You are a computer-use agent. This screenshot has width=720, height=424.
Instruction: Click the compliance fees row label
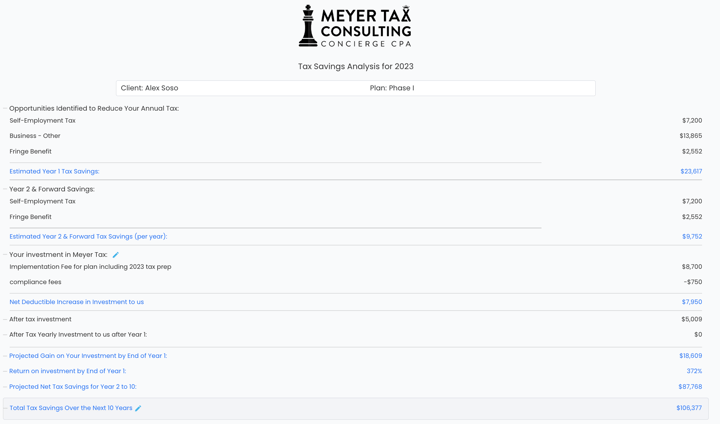click(35, 282)
